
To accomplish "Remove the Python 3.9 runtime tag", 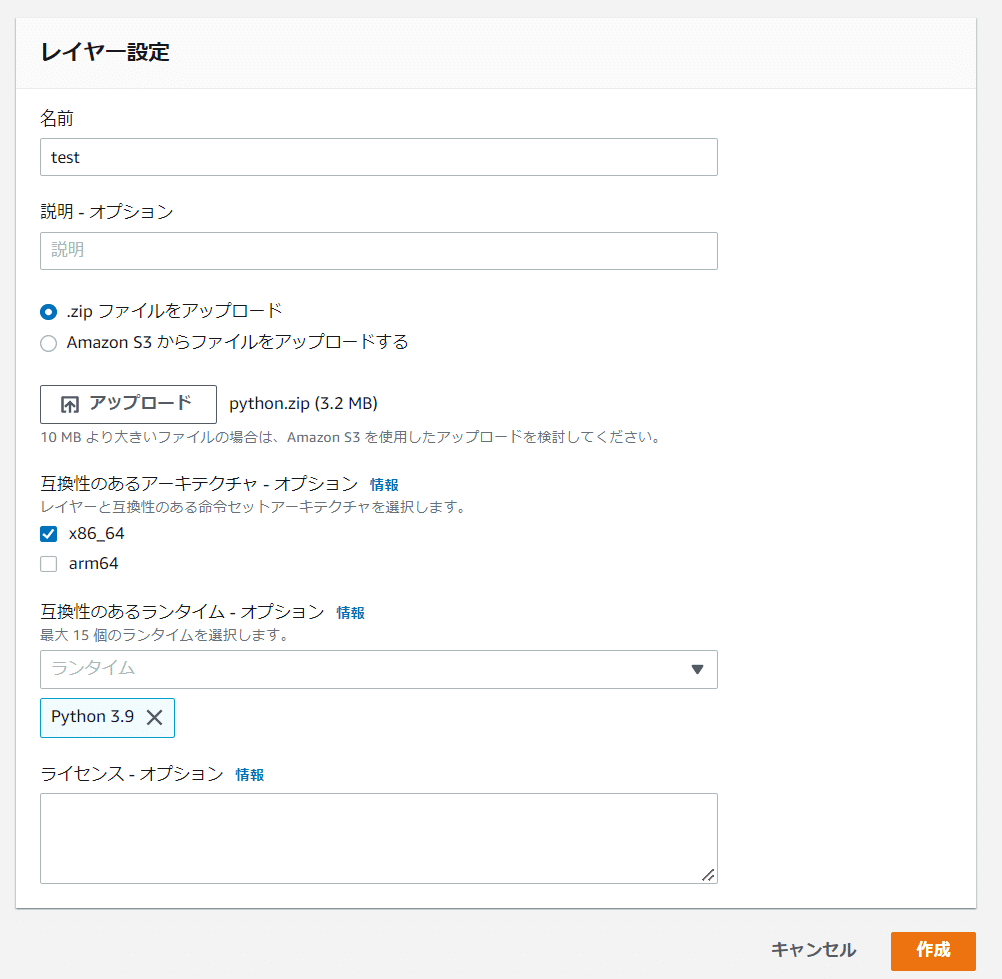I will point(156,717).
